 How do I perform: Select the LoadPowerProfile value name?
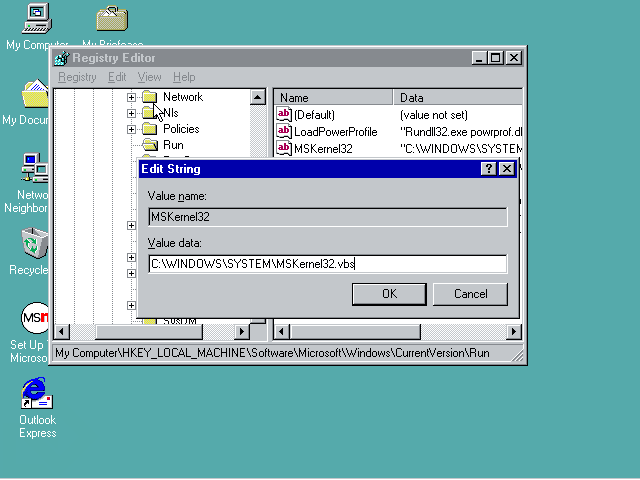tap(336, 132)
